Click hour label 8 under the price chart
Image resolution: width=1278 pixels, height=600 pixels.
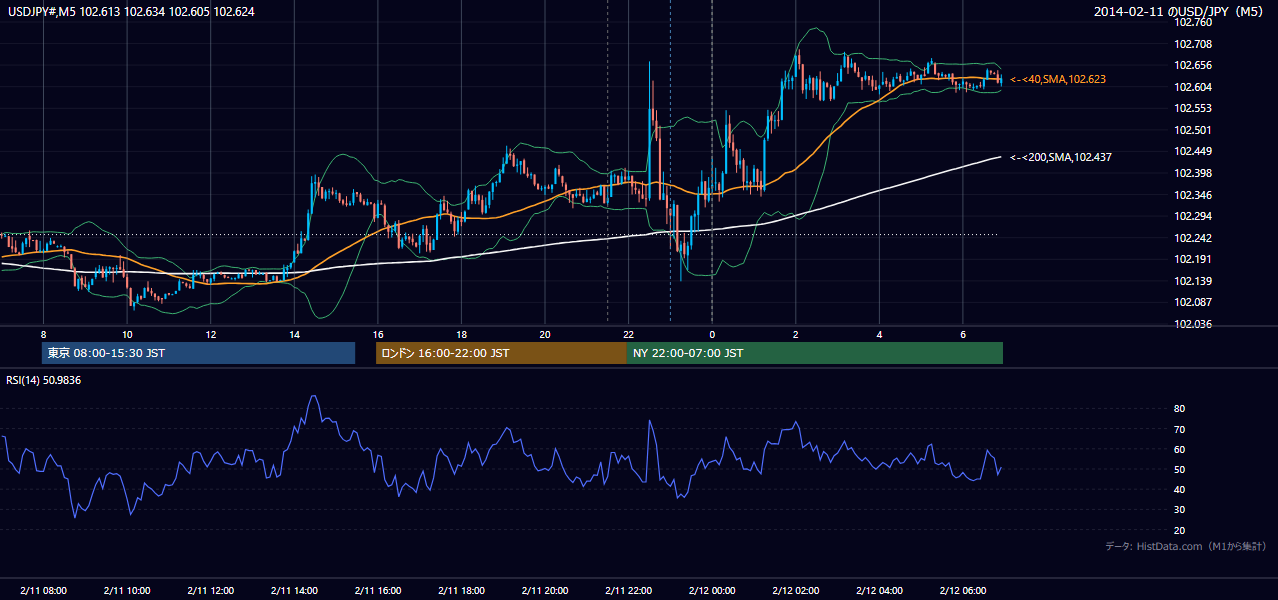[43, 334]
